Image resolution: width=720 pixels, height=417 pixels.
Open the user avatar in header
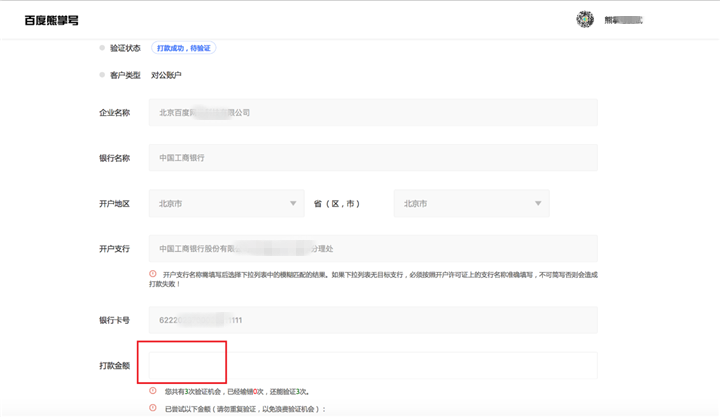pos(585,20)
